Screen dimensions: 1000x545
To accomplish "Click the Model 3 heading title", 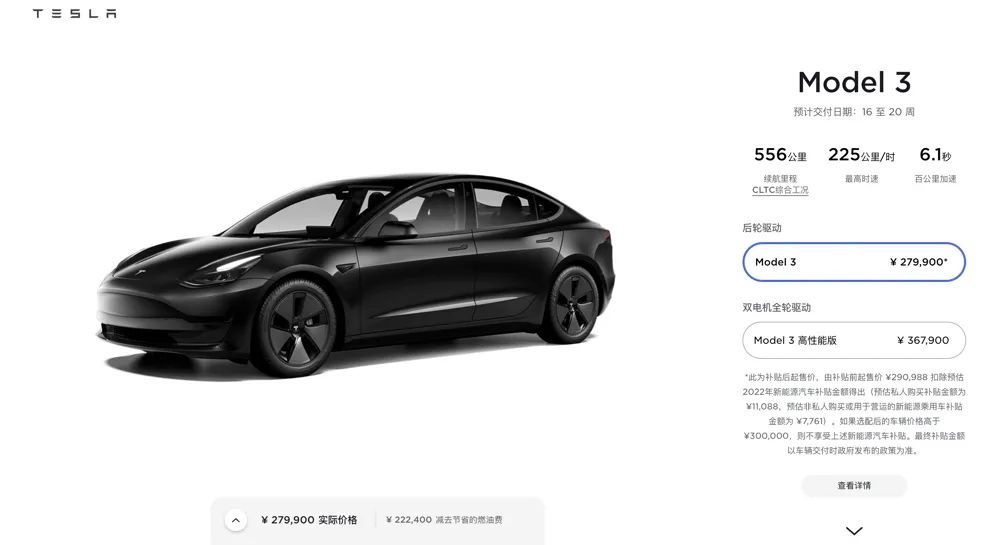I will click(854, 82).
